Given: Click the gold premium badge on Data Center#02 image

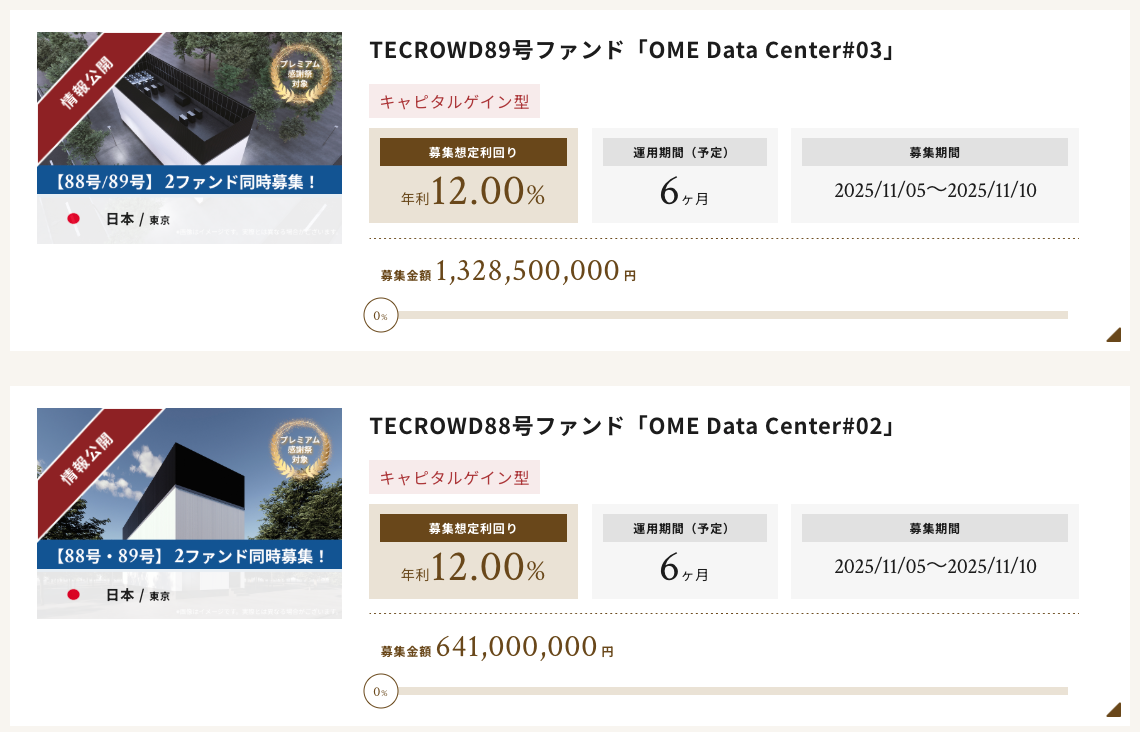Looking at the screenshot, I should (x=298, y=452).
